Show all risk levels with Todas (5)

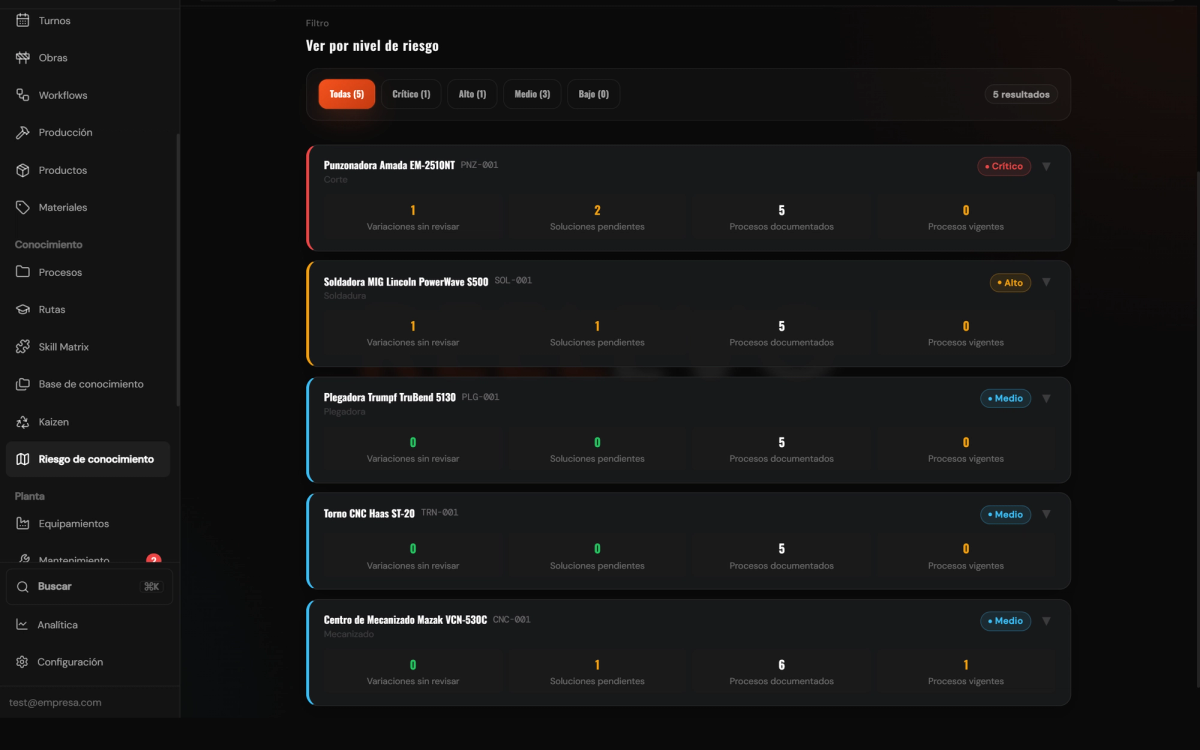tap(347, 94)
